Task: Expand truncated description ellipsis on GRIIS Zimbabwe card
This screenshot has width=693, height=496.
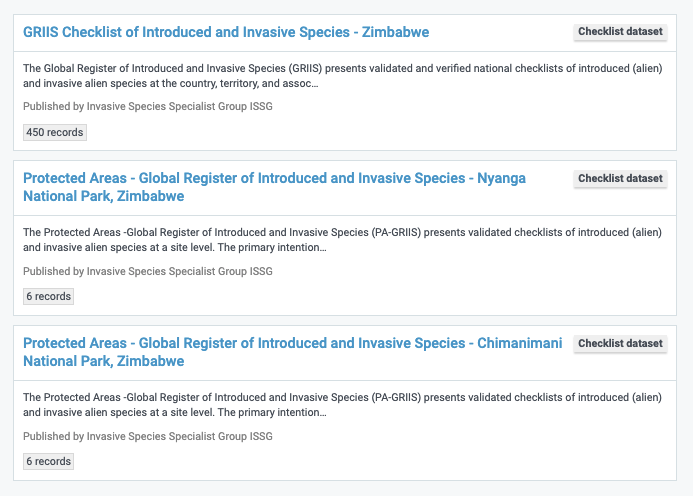Action: (x=315, y=83)
